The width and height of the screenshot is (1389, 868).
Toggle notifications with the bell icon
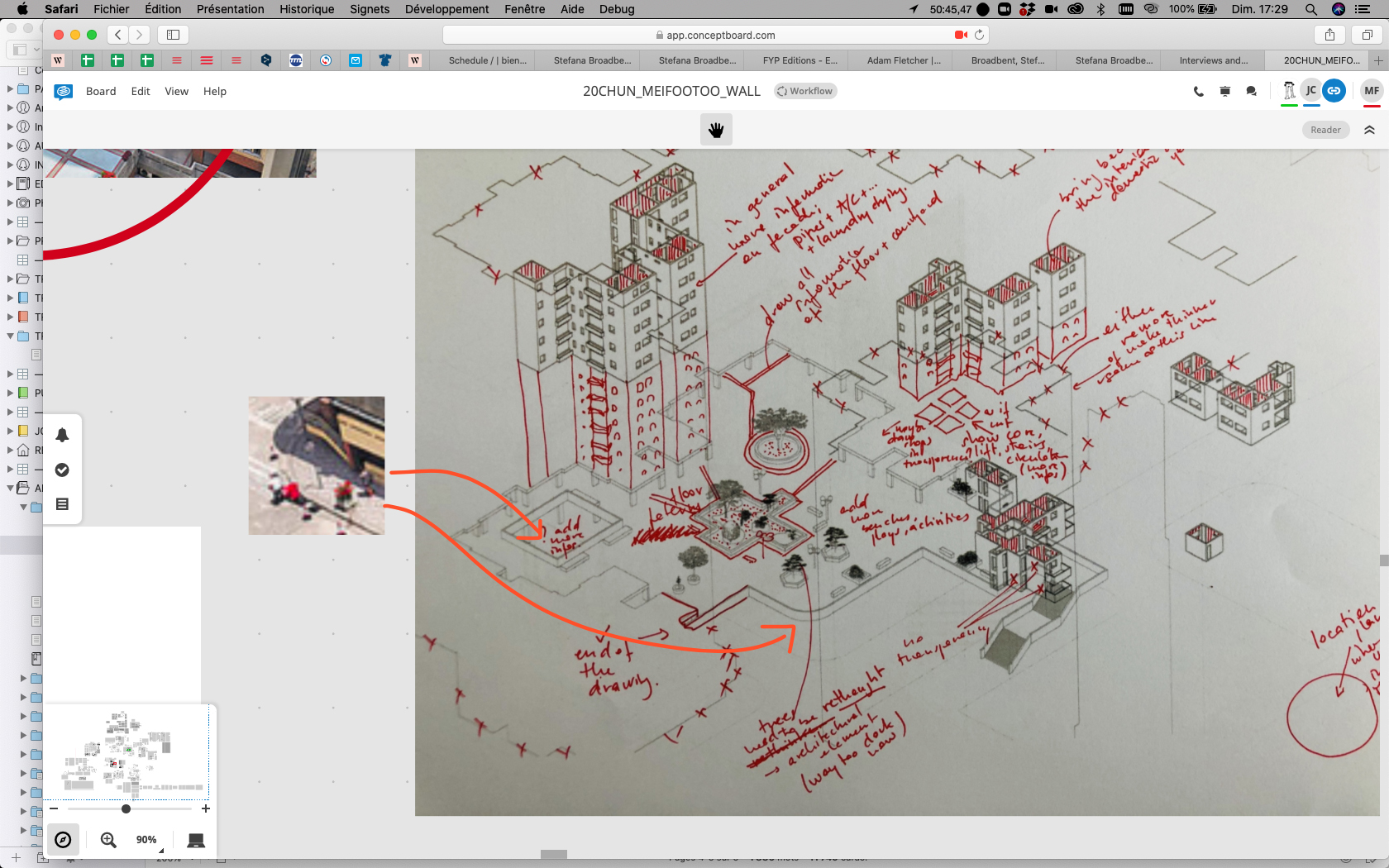click(62, 433)
